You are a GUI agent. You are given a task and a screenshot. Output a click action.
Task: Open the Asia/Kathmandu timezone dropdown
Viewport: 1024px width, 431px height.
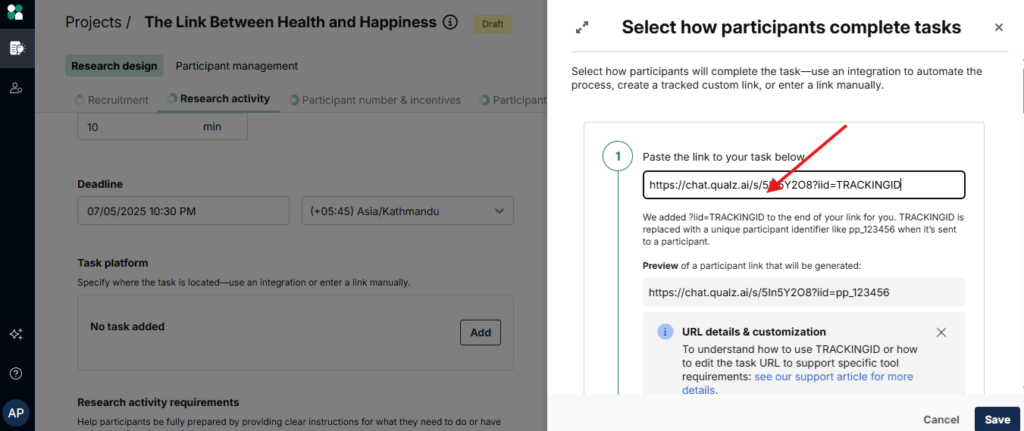point(407,211)
